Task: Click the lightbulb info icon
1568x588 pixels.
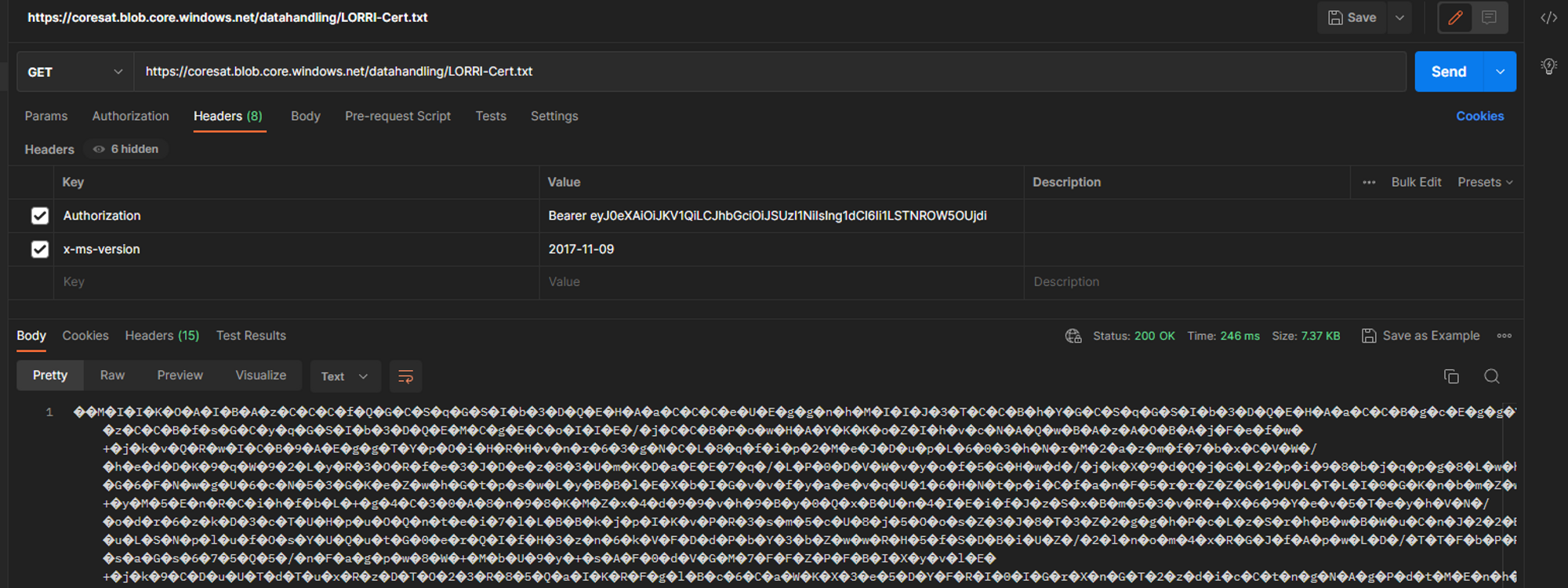Action: (x=1548, y=67)
